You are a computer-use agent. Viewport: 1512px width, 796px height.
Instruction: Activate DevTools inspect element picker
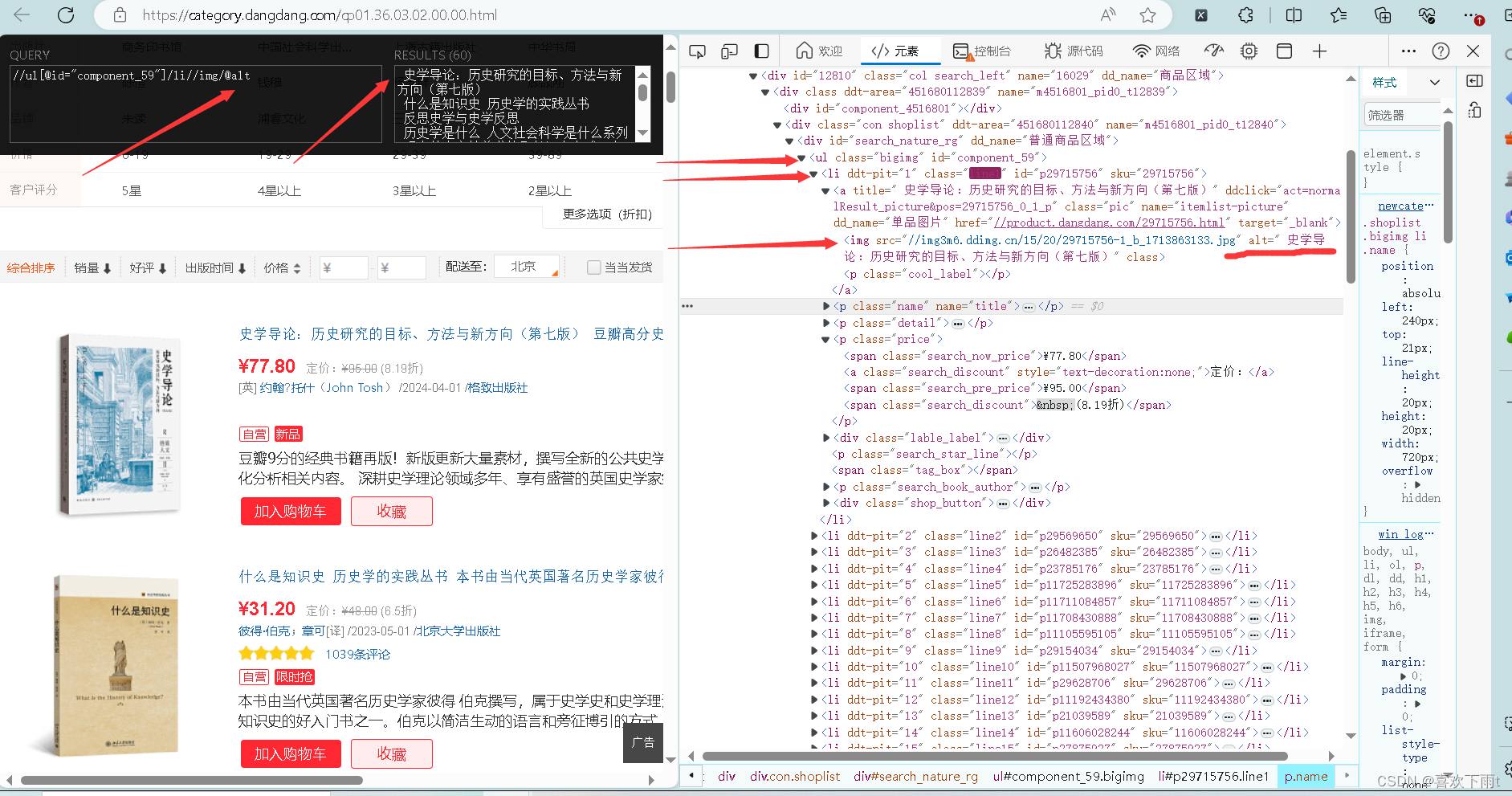pyautogui.click(x=697, y=51)
